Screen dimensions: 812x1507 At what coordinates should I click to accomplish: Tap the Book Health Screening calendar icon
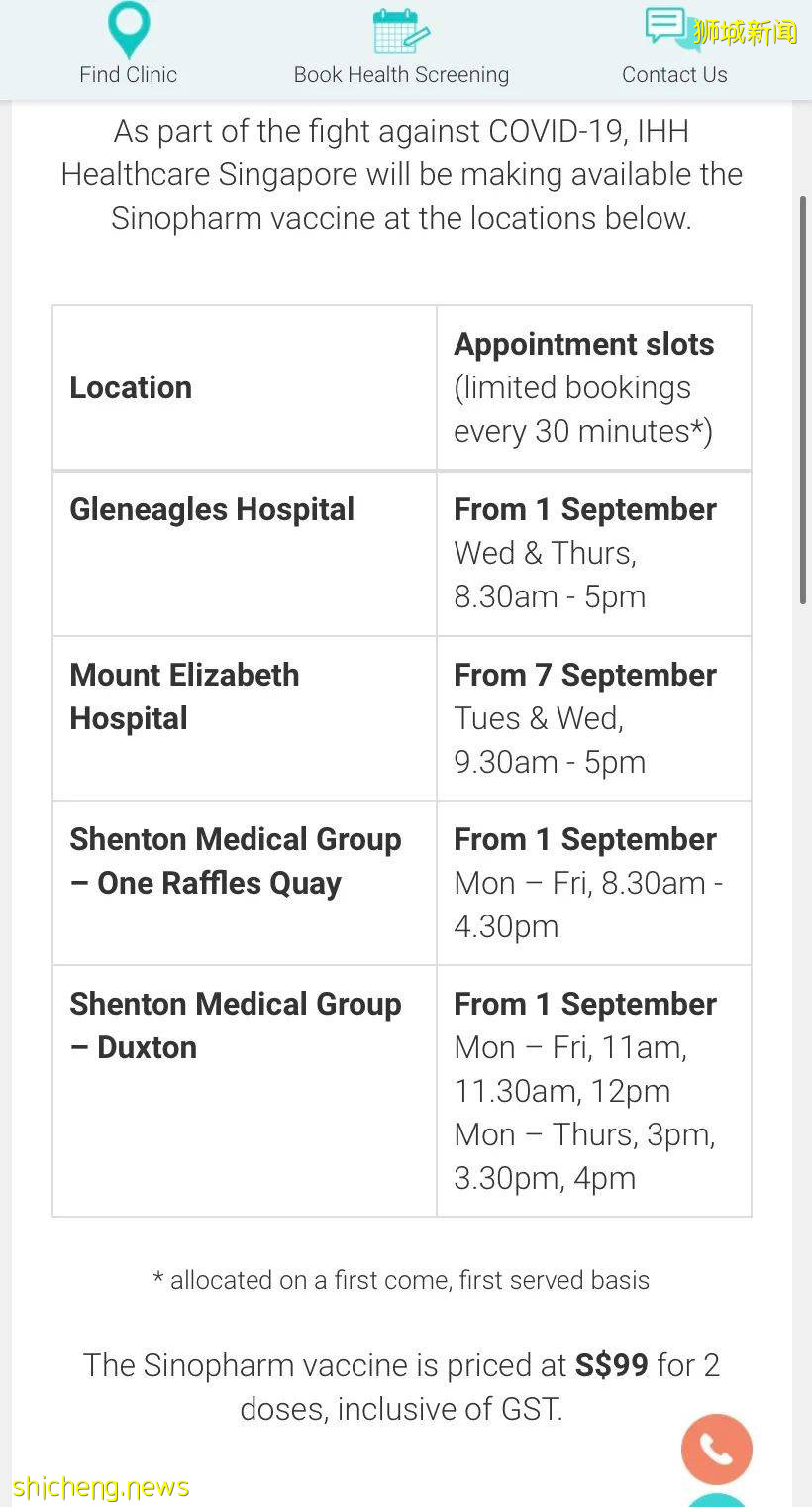click(401, 30)
